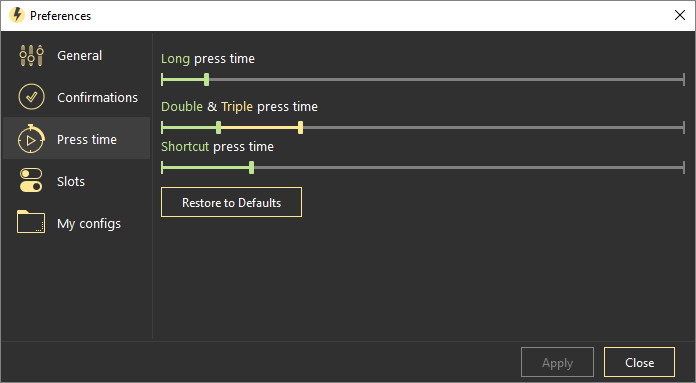Click the green Double press slider handle
The height and width of the screenshot is (383, 696).
coord(218,128)
